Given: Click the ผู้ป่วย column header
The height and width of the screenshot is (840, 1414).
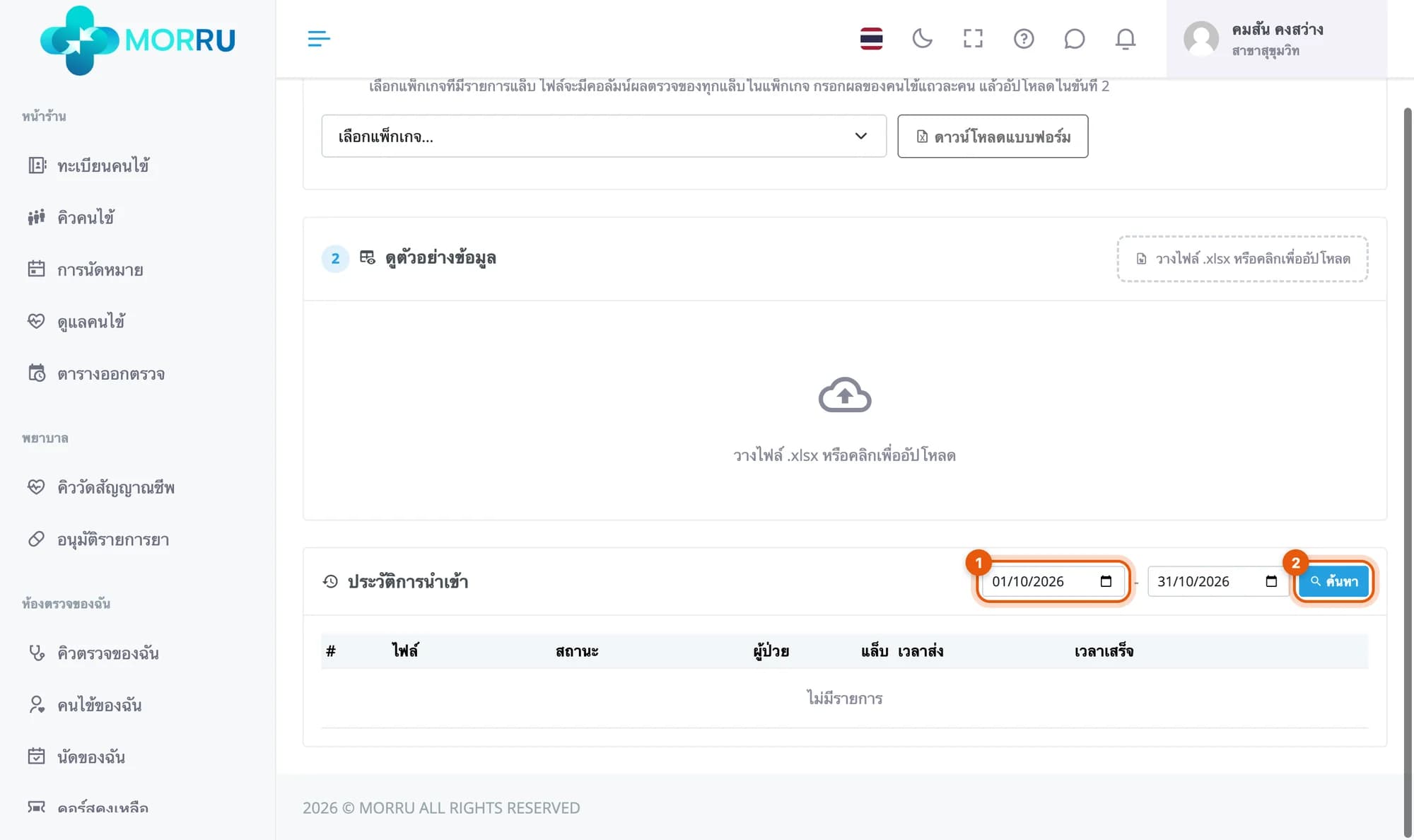Looking at the screenshot, I should (771, 651).
